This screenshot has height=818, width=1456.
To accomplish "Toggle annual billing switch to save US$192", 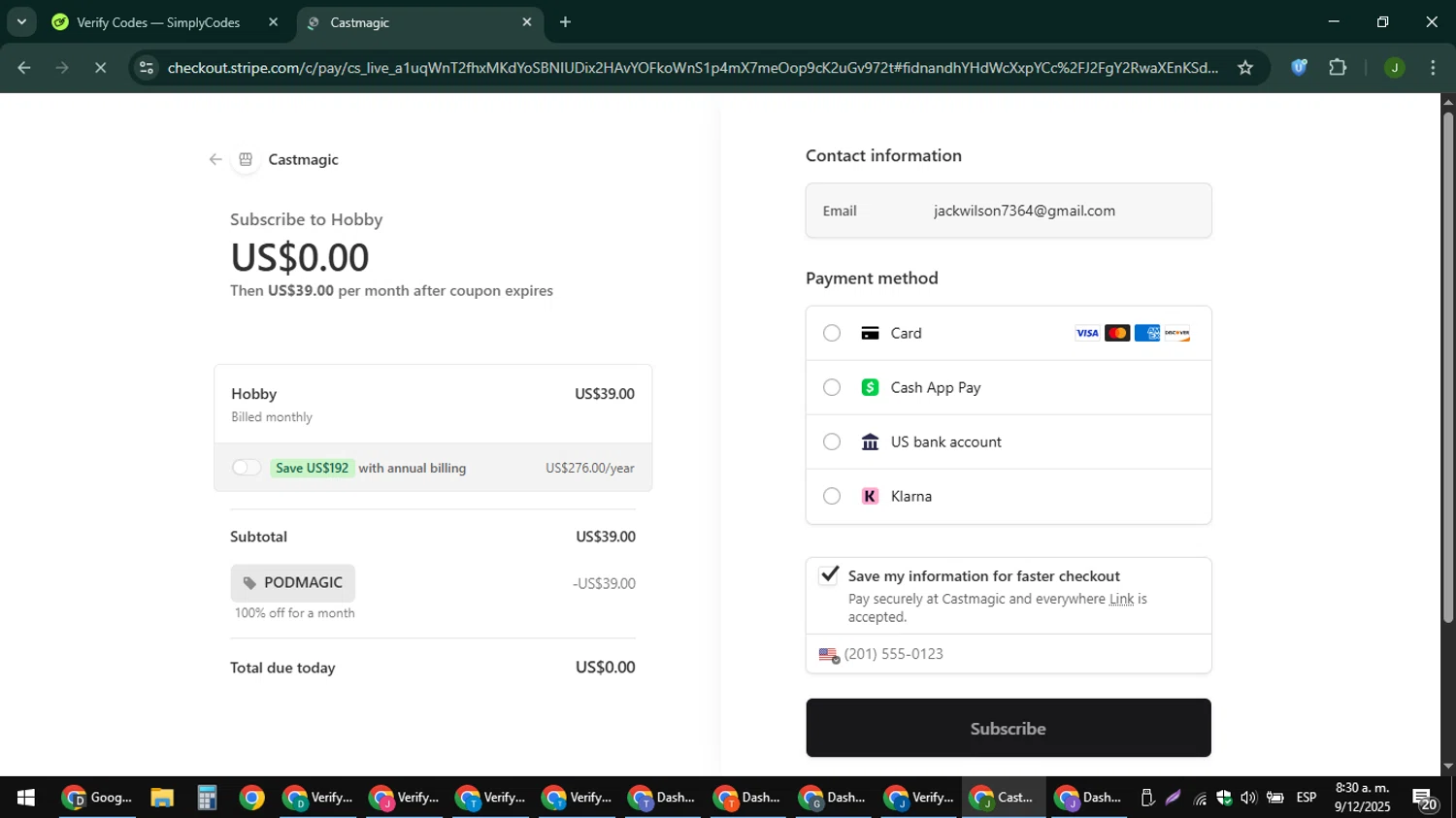I will pyautogui.click(x=247, y=468).
